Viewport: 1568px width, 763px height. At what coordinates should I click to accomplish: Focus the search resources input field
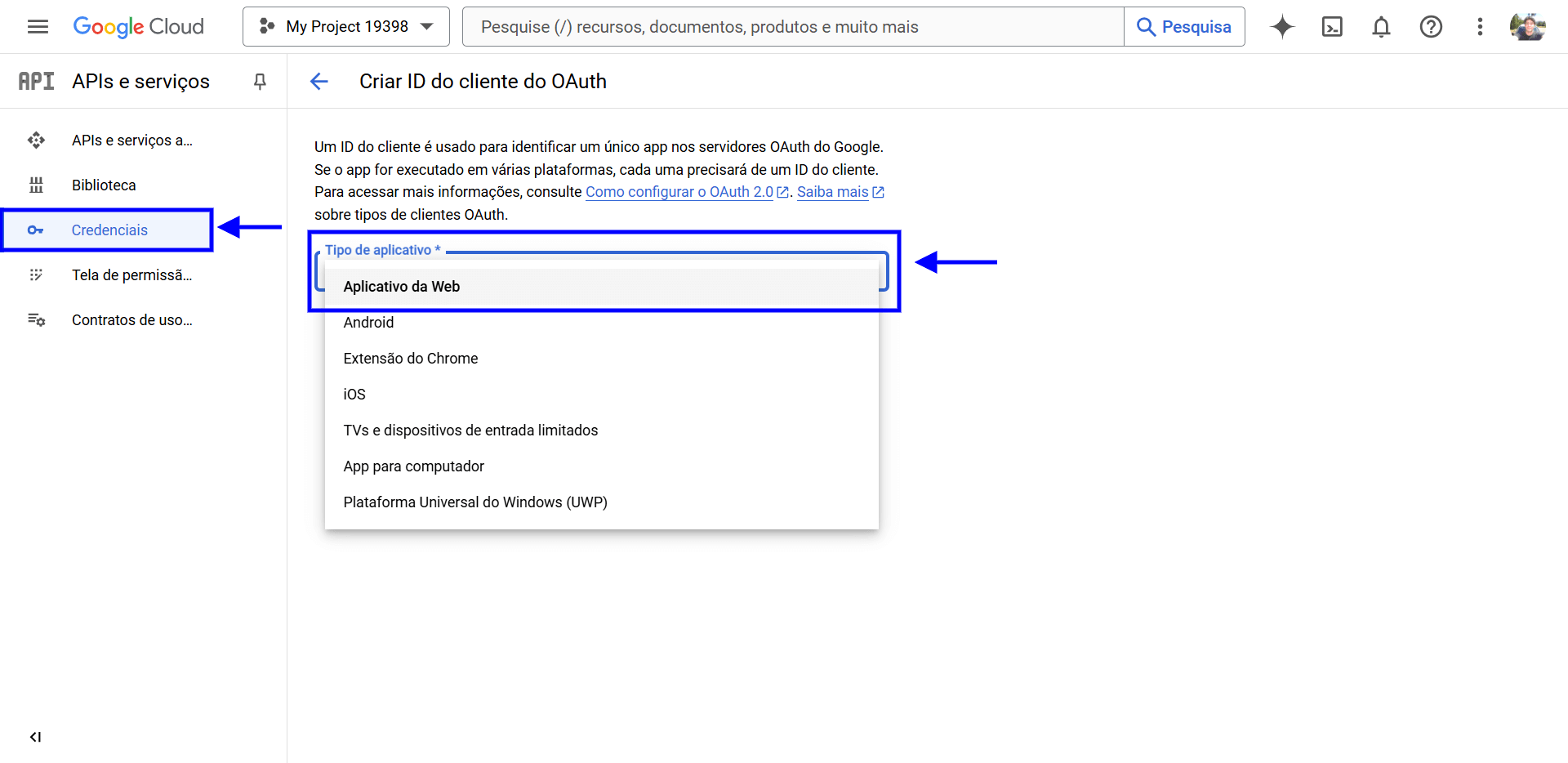point(793,27)
